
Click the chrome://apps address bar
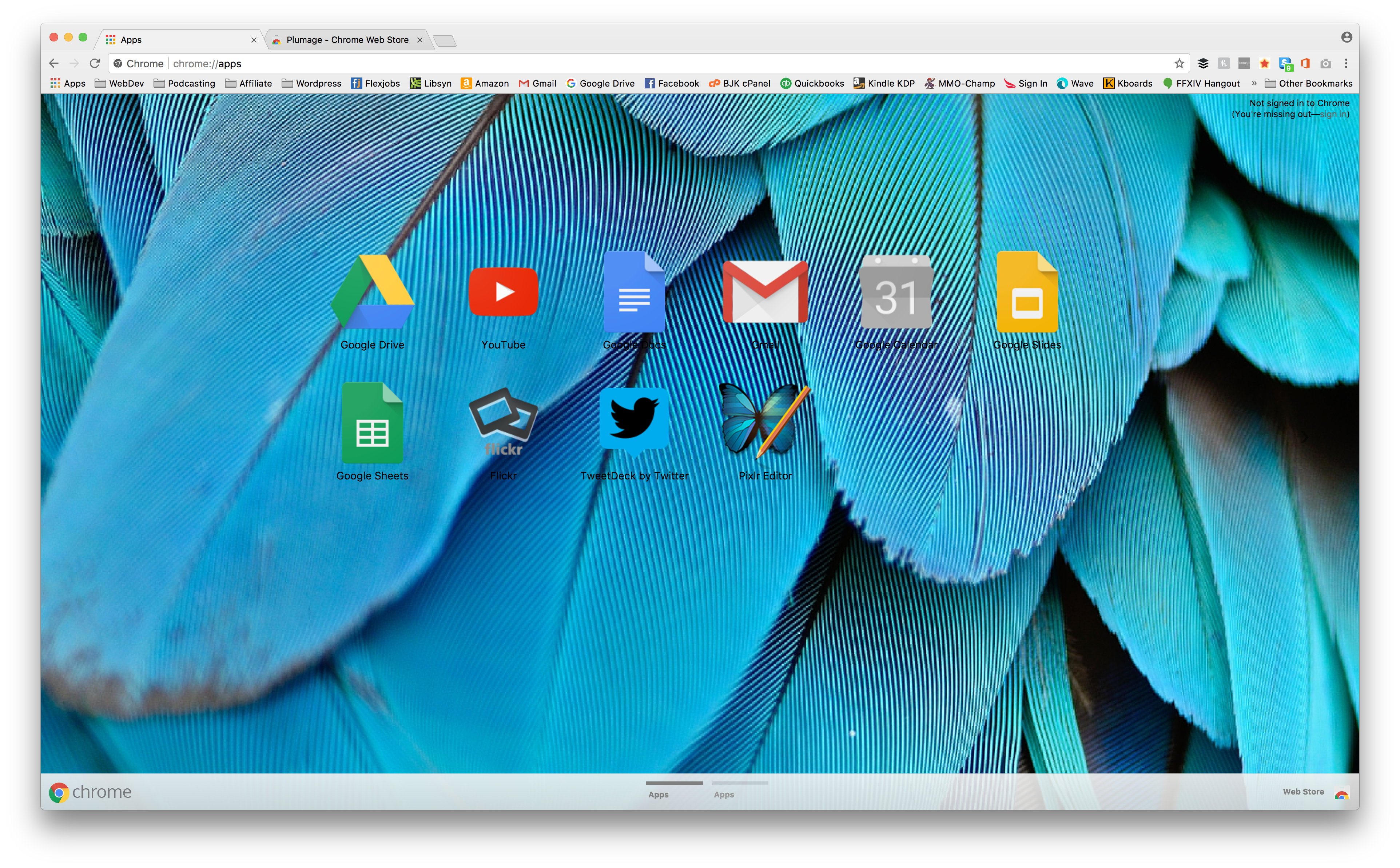(x=631, y=64)
